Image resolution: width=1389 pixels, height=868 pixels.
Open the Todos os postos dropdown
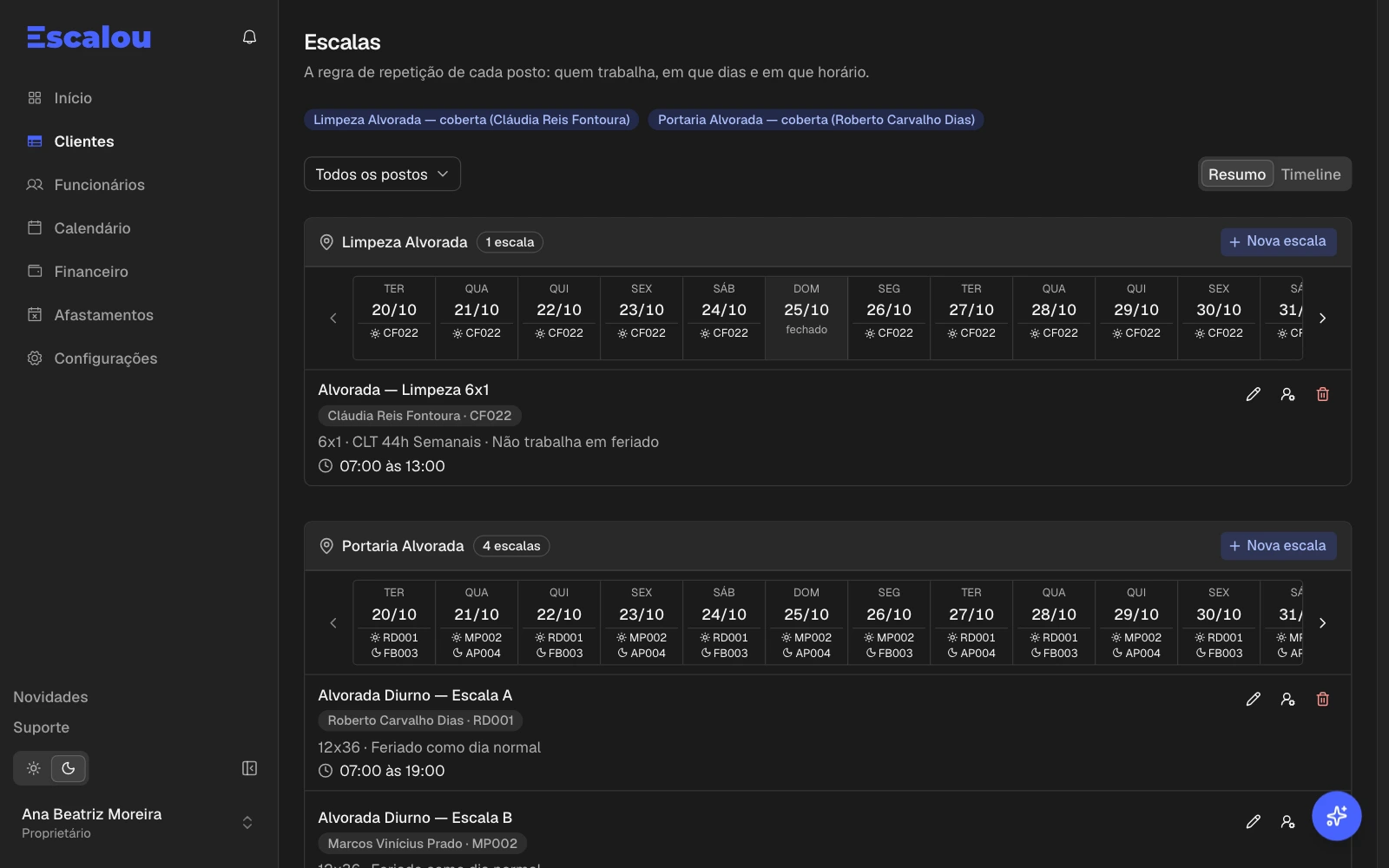[x=382, y=174]
